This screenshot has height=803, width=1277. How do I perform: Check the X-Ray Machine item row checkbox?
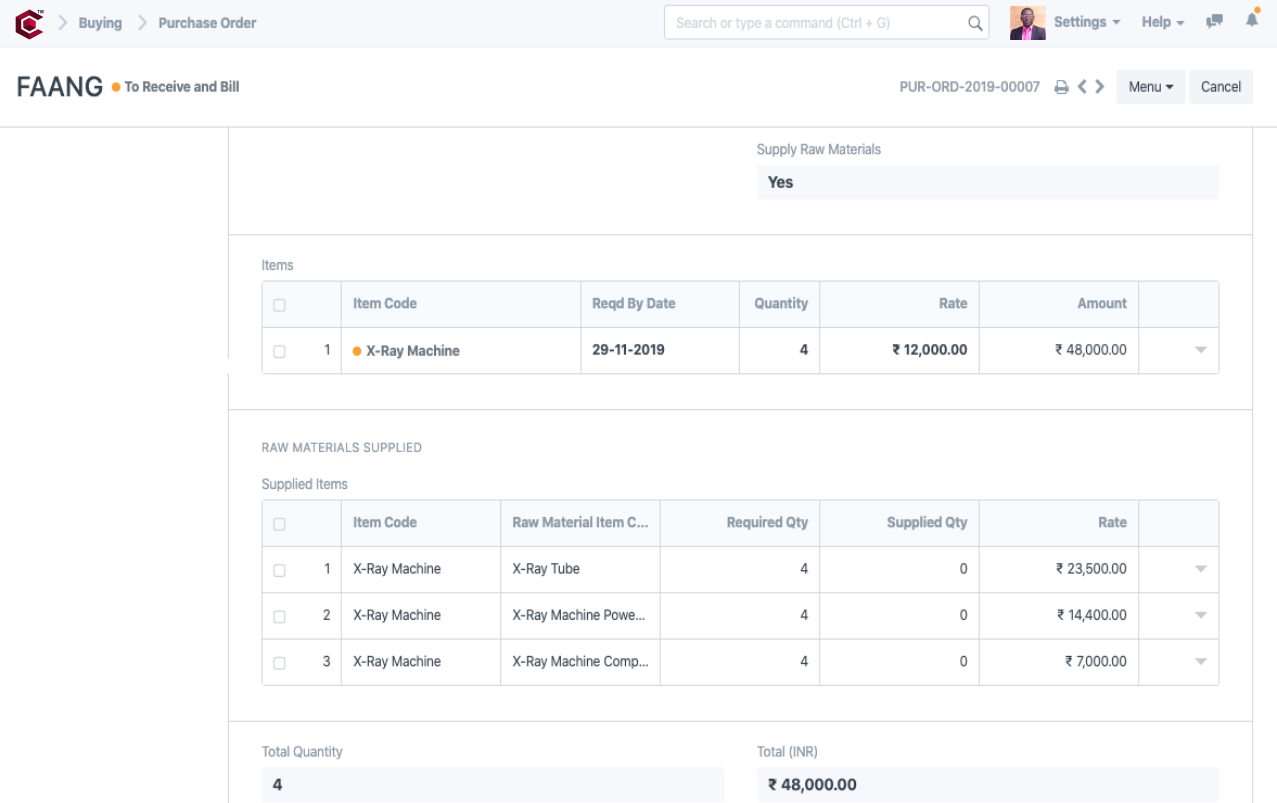279,352
